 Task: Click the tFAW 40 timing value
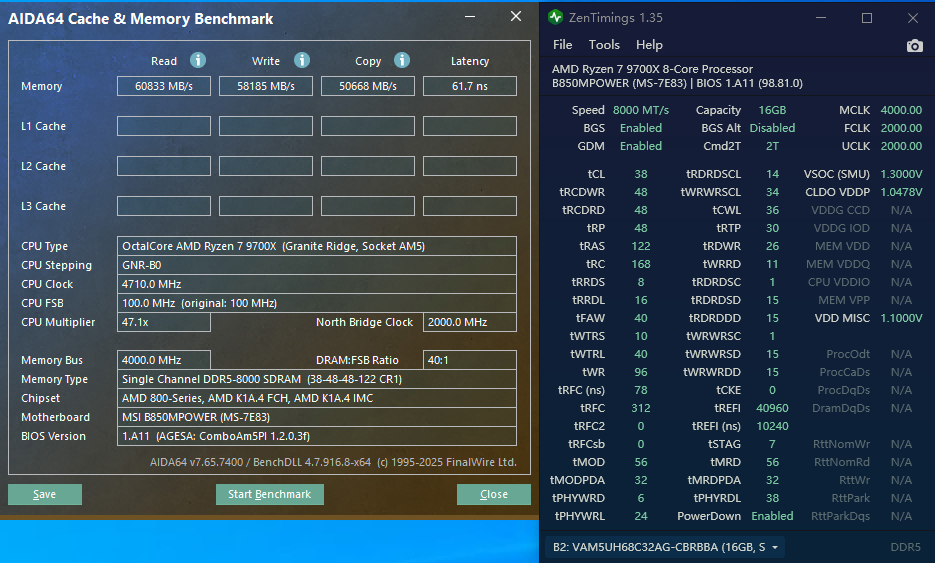click(x=641, y=318)
